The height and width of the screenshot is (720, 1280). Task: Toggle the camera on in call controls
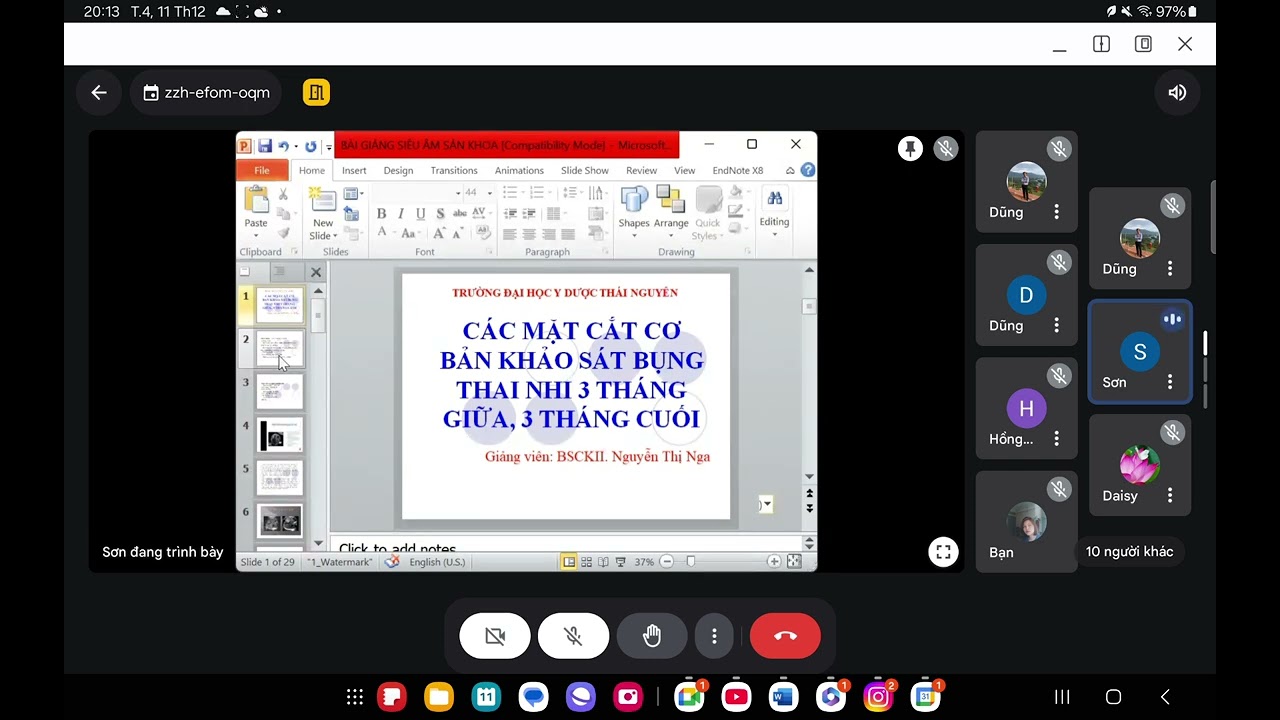[495, 636]
